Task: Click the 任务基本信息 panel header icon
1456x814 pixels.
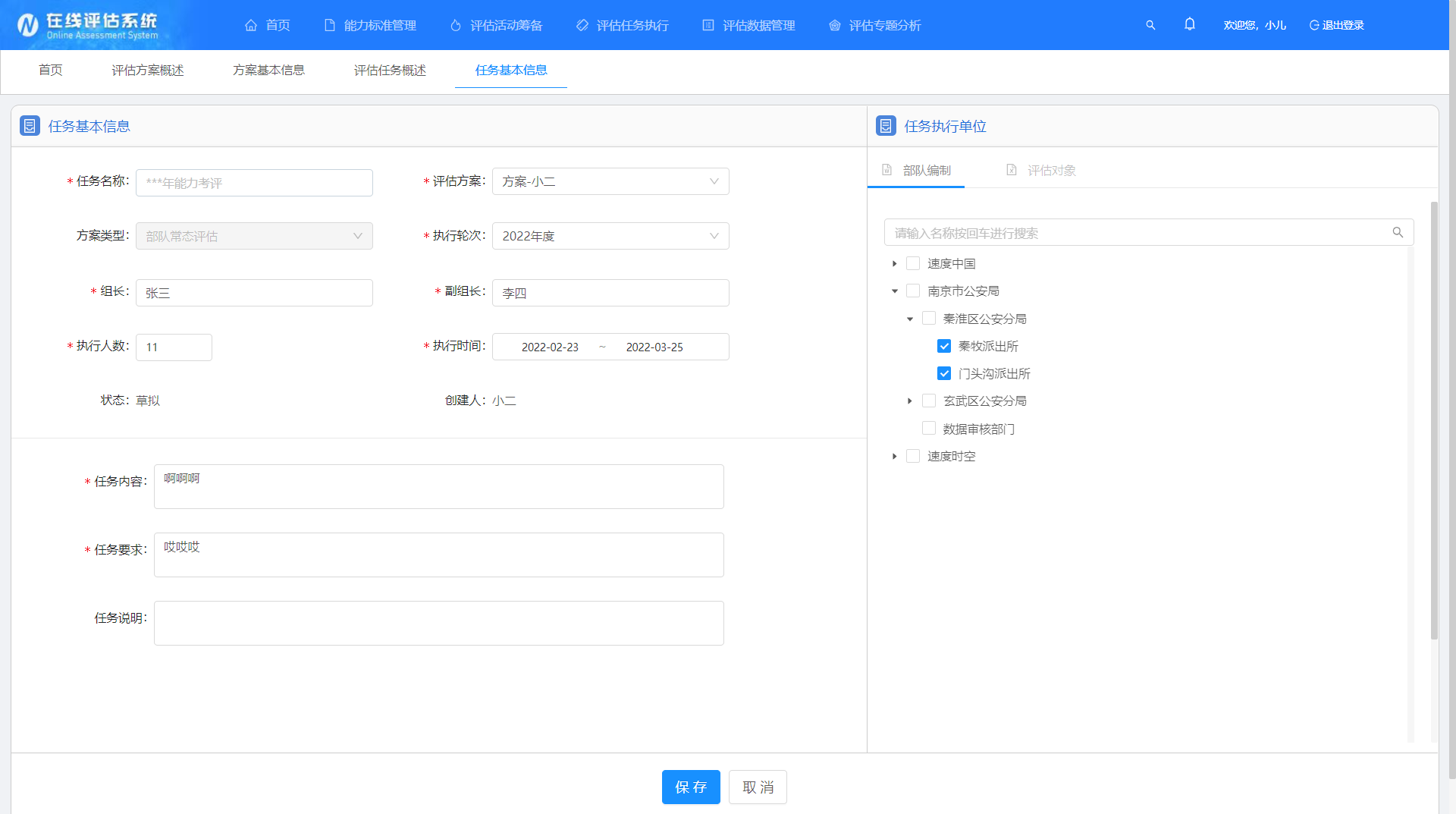Action: pos(30,126)
